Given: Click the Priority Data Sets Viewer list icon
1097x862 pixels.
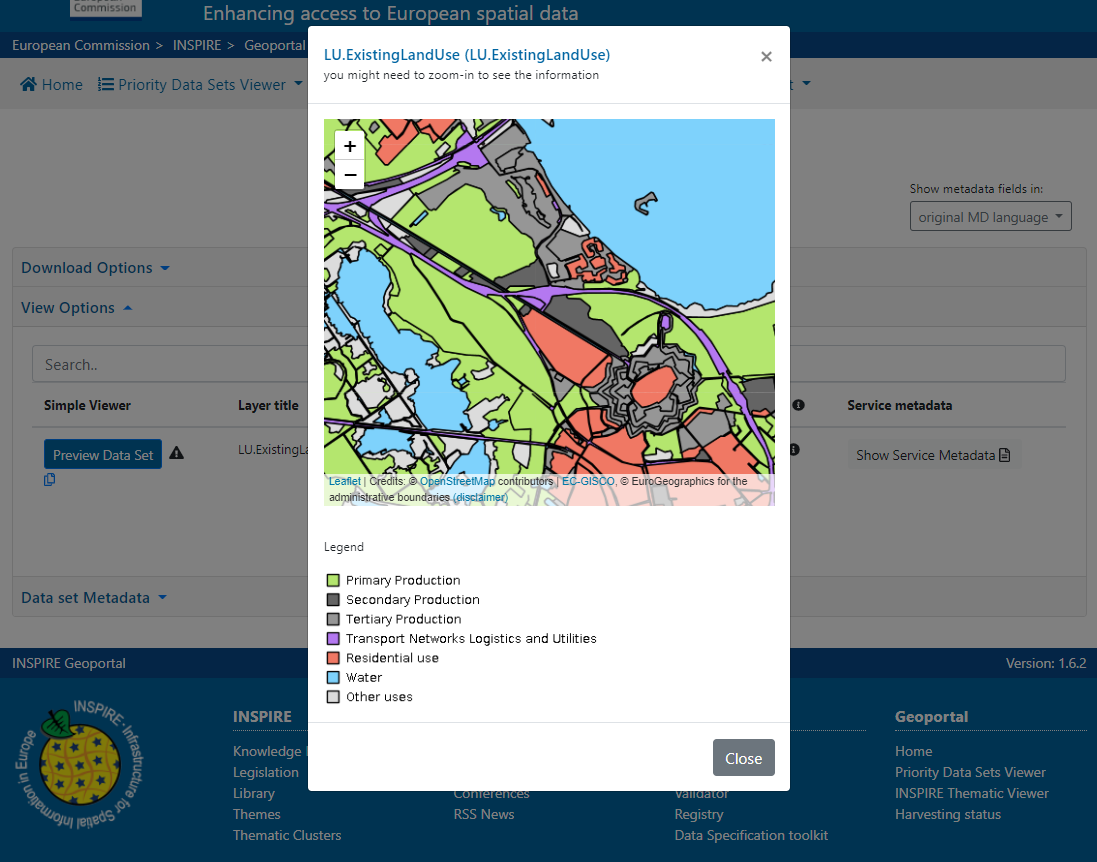Looking at the screenshot, I should tap(106, 85).
